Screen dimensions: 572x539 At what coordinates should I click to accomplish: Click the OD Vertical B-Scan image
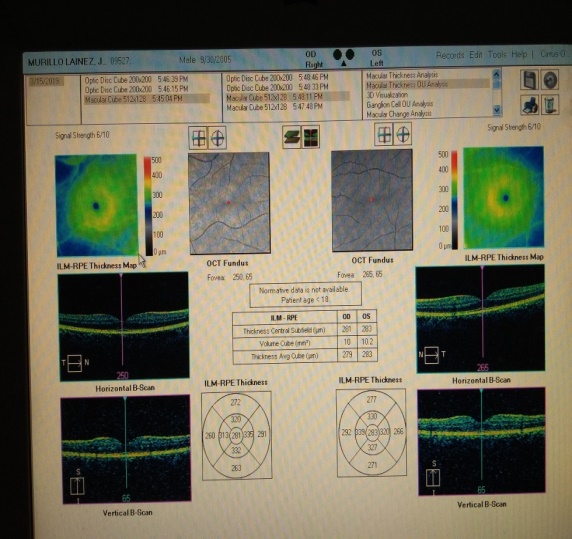click(x=126, y=450)
